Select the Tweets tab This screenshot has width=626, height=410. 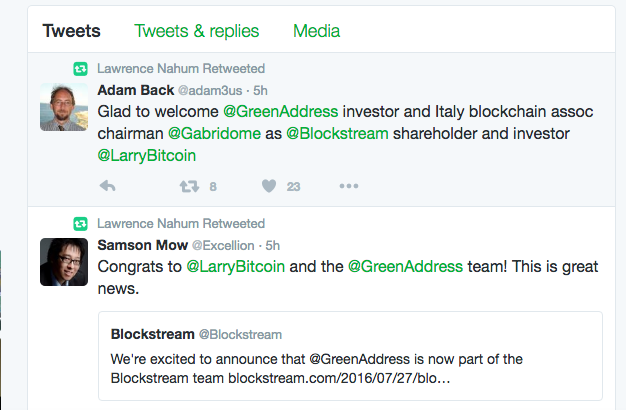pos(71,31)
